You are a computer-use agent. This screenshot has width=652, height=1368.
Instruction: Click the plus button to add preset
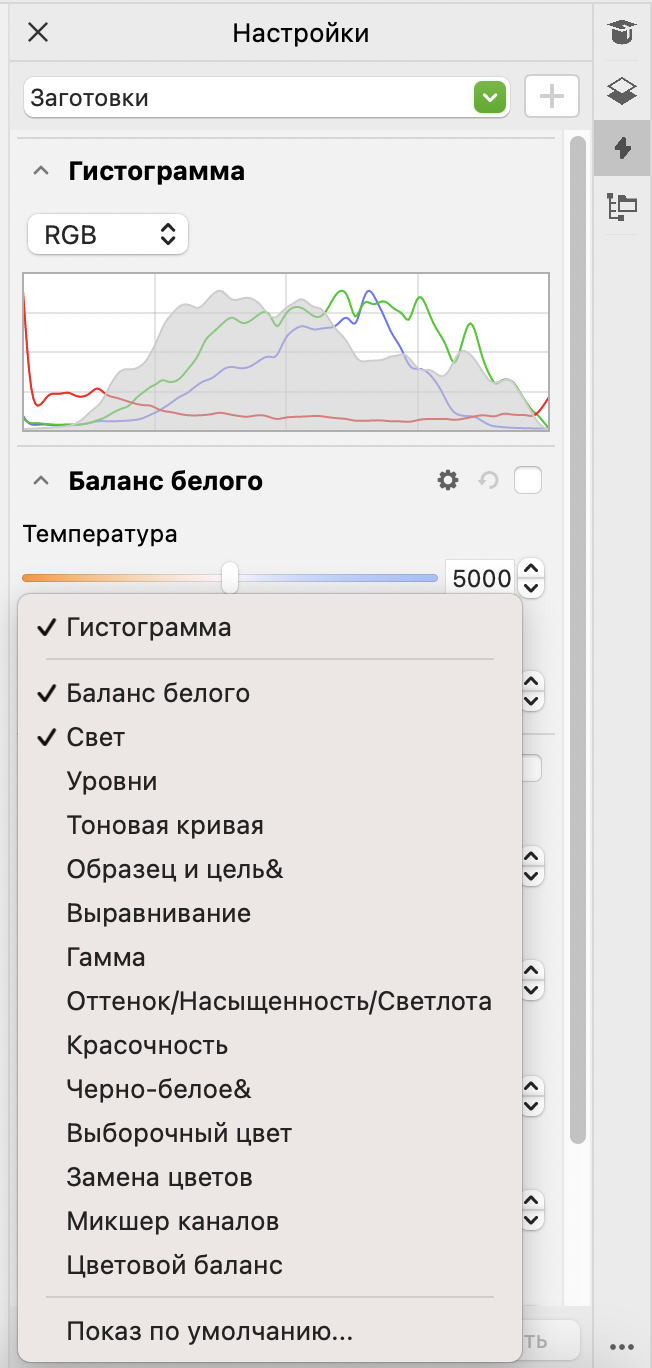tap(551, 97)
